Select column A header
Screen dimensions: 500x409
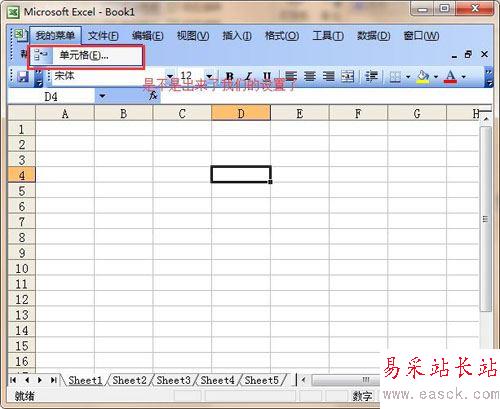click(x=65, y=114)
